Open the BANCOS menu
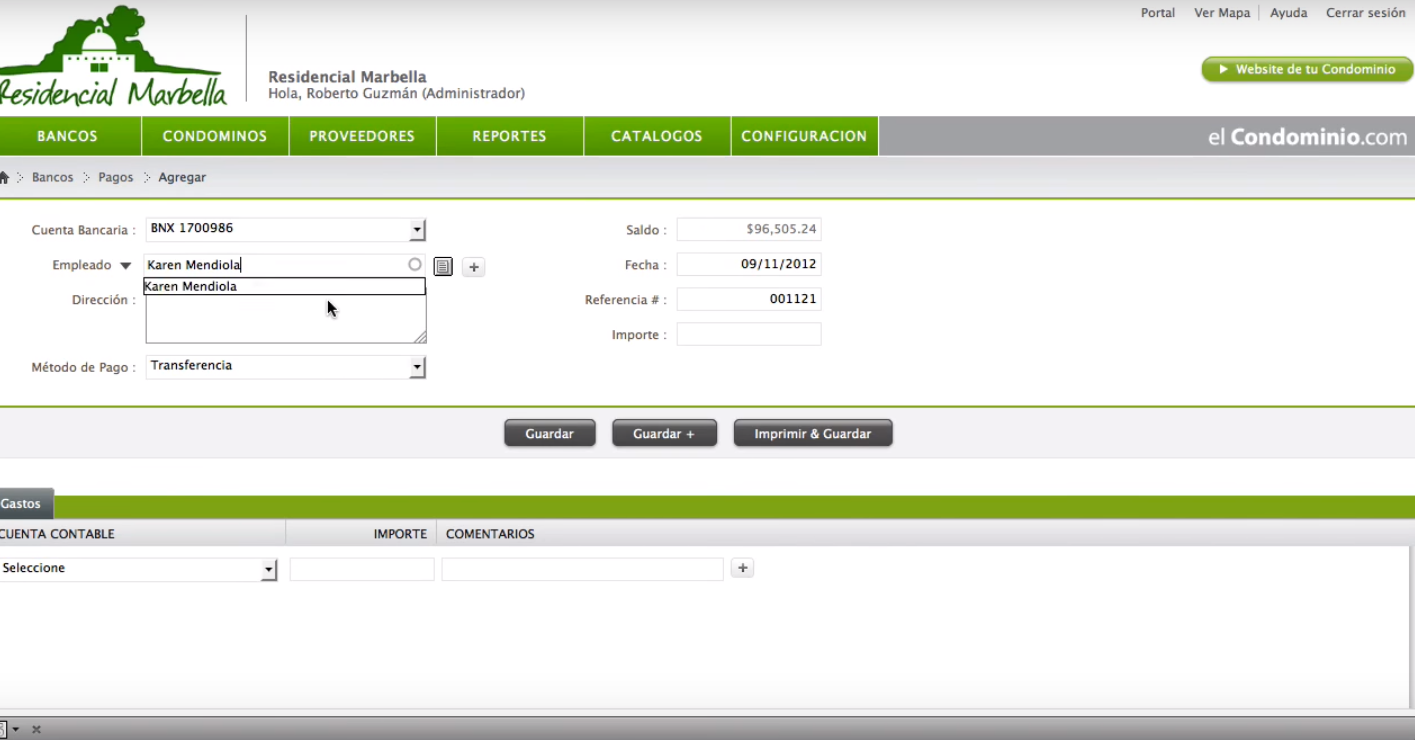1415x740 pixels. [x=68, y=136]
